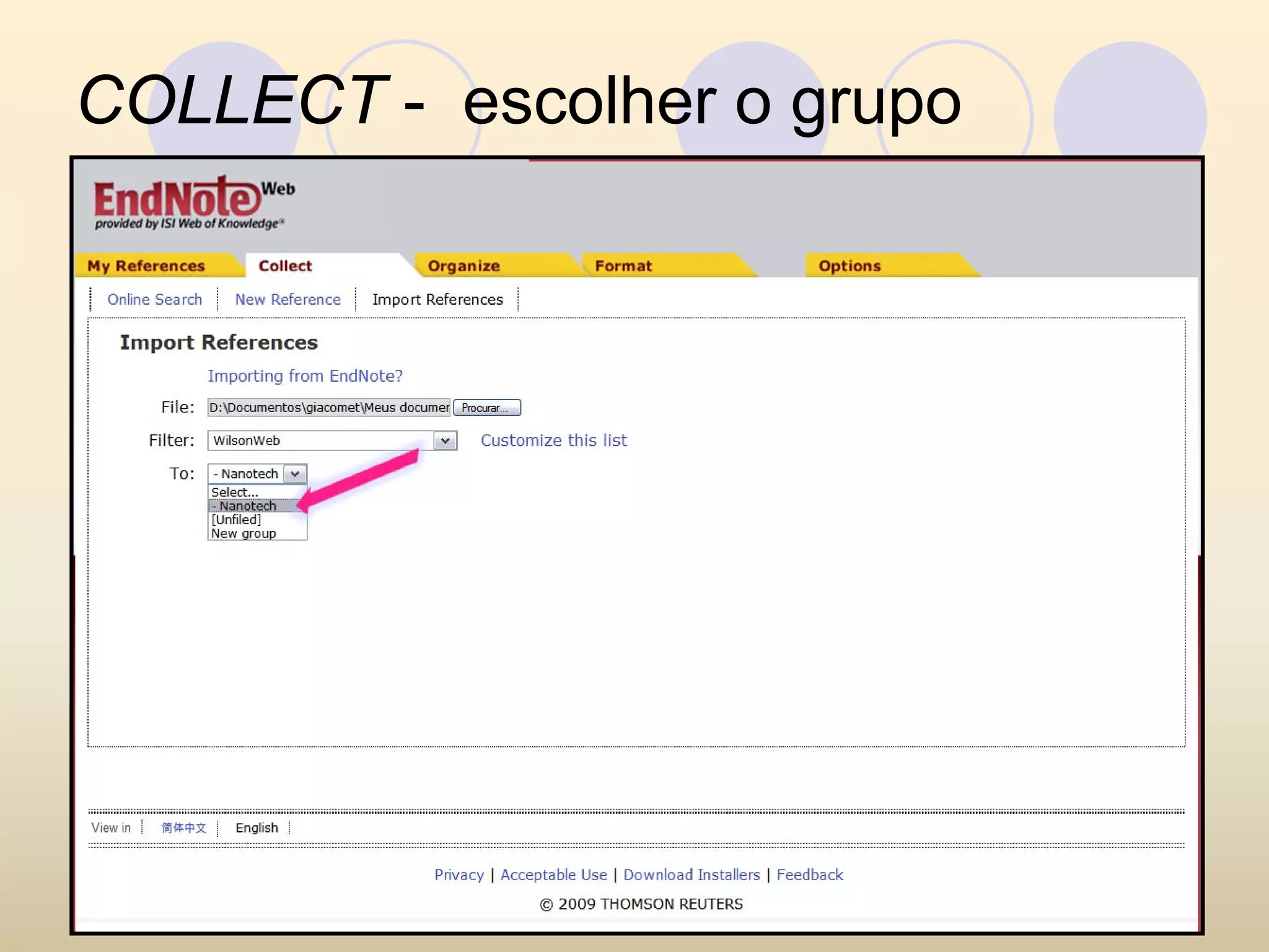
Task: Choose Select... in the group list
Action: coord(257,492)
